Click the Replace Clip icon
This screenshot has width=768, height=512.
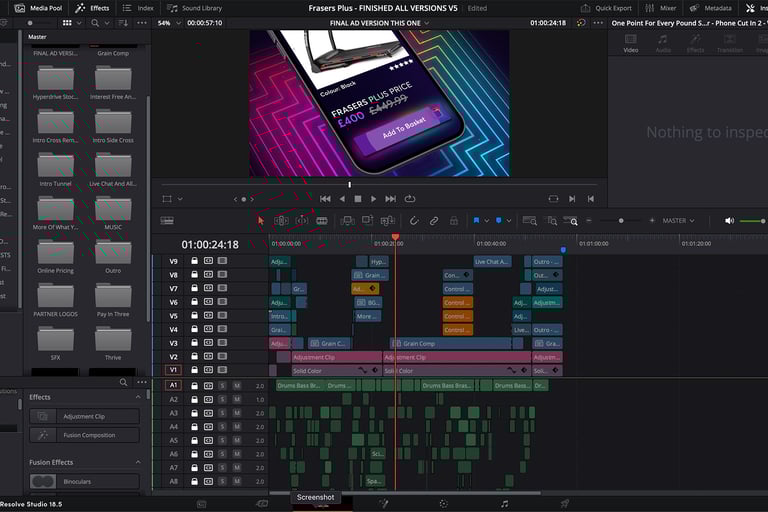pyautogui.click(x=387, y=221)
